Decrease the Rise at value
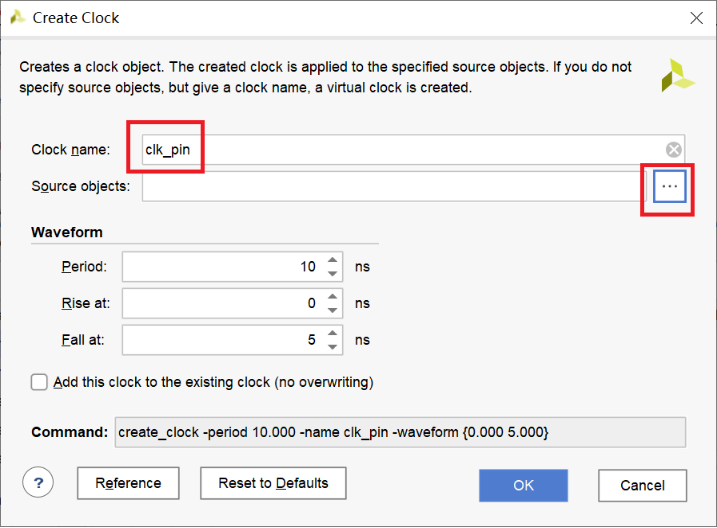 pyautogui.click(x=333, y=310)
